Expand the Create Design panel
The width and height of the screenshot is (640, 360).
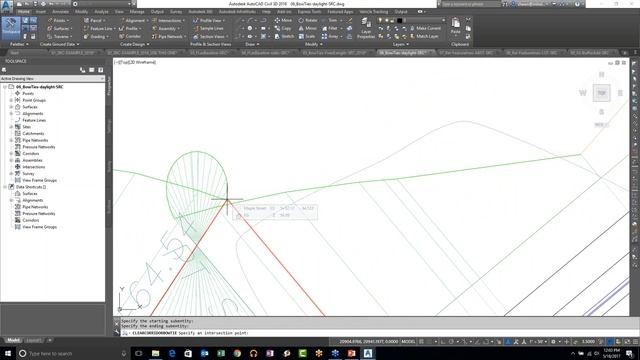click(135, 44)
